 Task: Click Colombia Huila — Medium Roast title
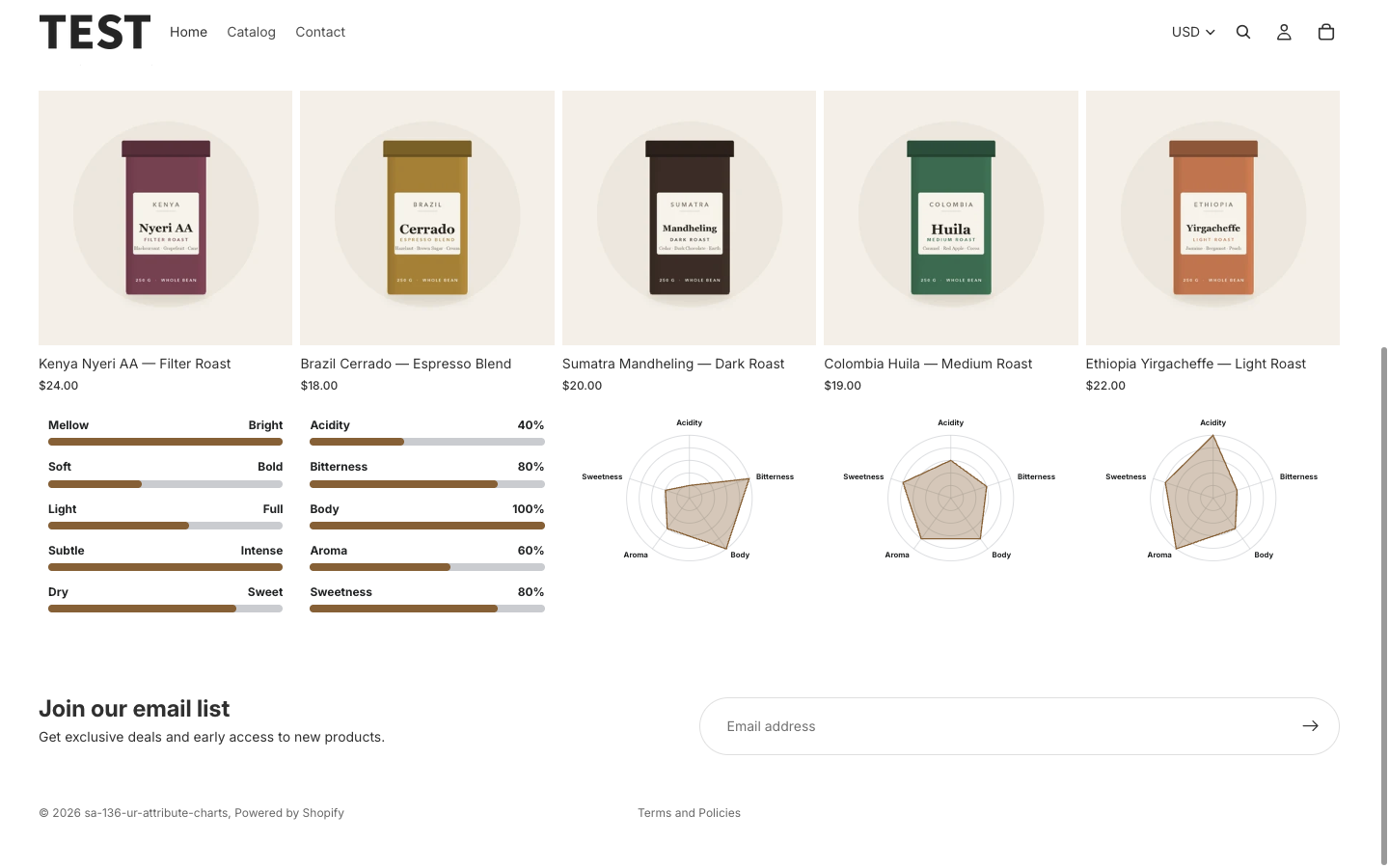(928, 364)
